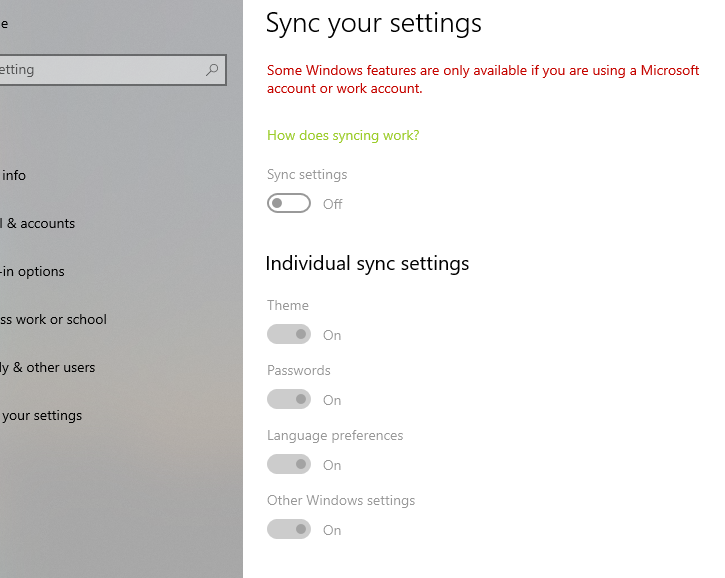Screen dimensions: 725x578
Task: Open the '-in options' sidebar page
Action: (x=32, y=271)
